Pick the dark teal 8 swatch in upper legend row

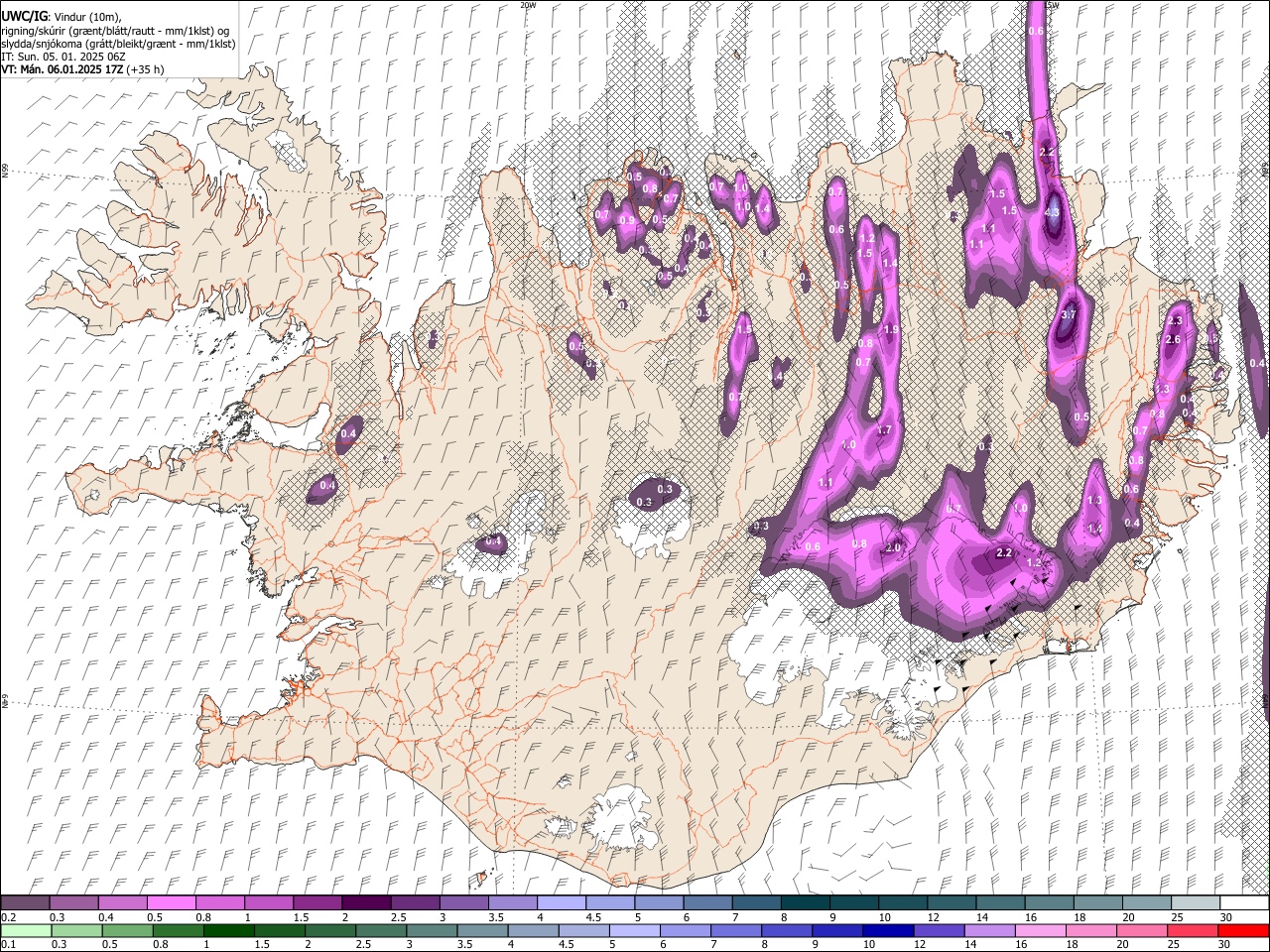pyautogui.click(x=804, y=903)
